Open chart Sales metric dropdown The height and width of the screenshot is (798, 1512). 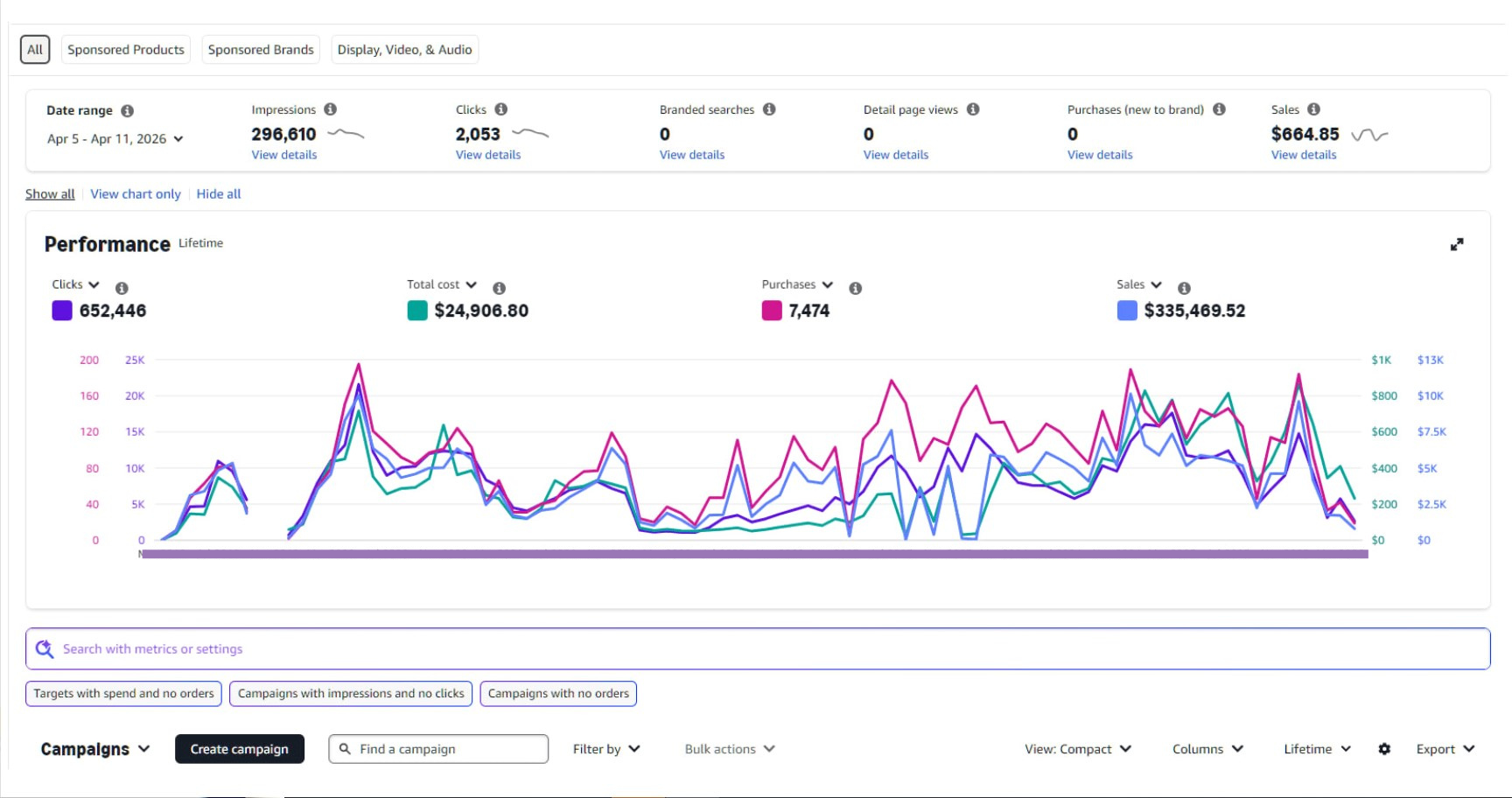click(x=1139, y=284)
